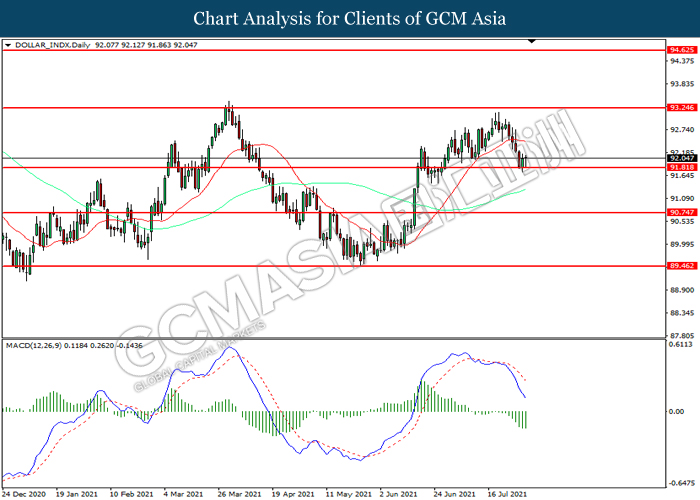Select the 94.625 red price level label

[682, 50]
